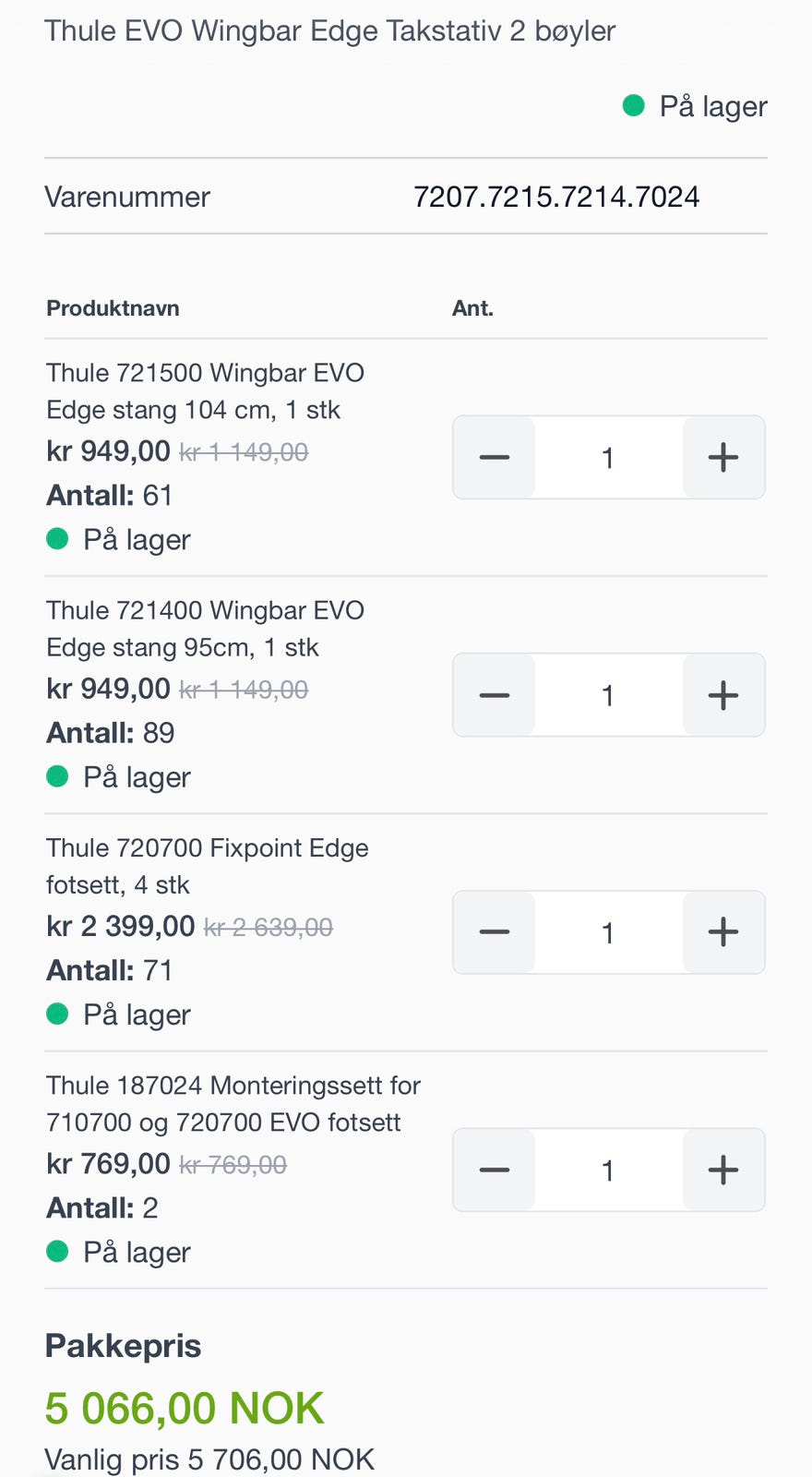
Task: Open Thule 187024 Monteringssett product name
Action: (x=233, y=1103)
